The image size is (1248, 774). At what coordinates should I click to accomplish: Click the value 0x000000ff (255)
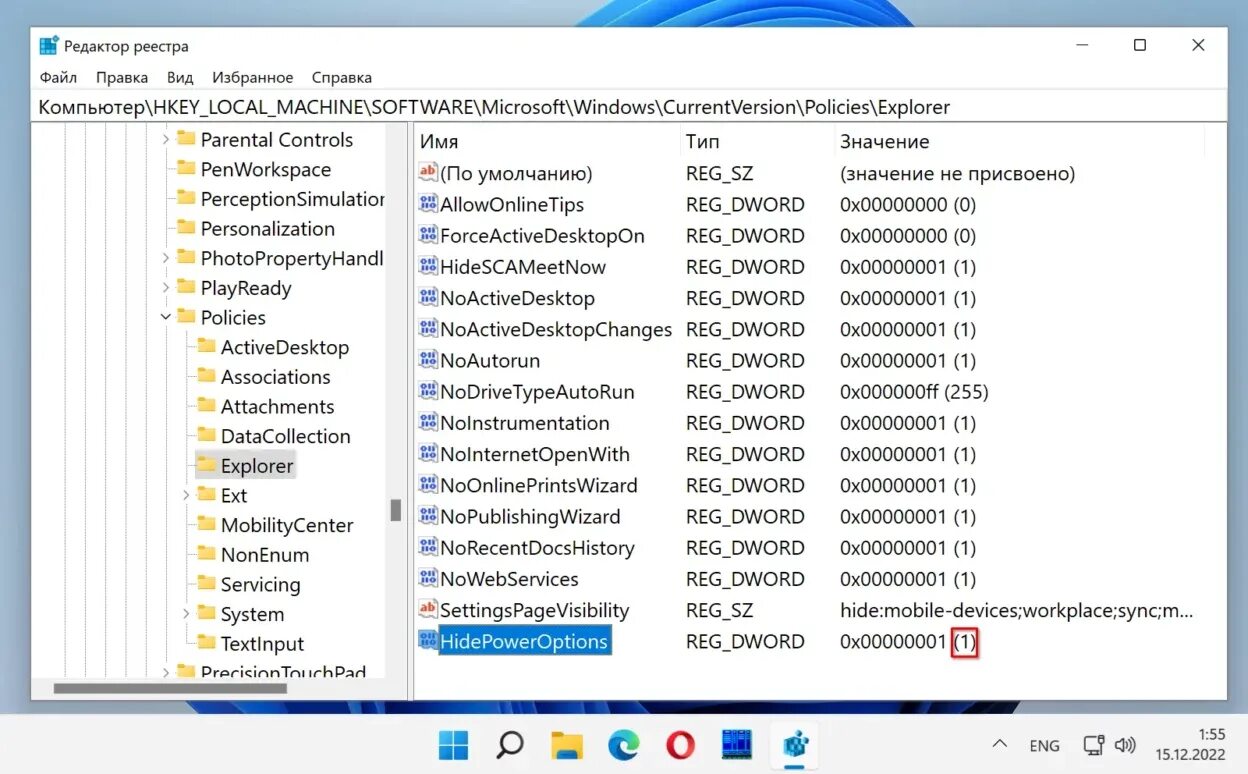coord(914,392)
